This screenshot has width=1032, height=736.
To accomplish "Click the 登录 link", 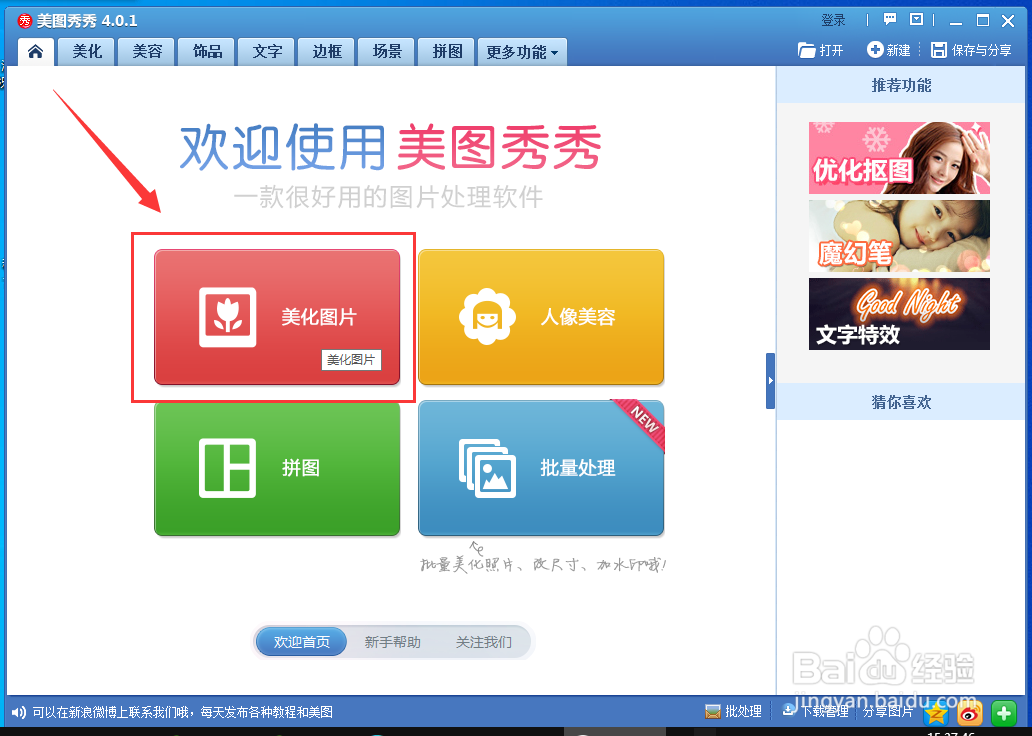I will pyautogui.click(x=833, y=20).
